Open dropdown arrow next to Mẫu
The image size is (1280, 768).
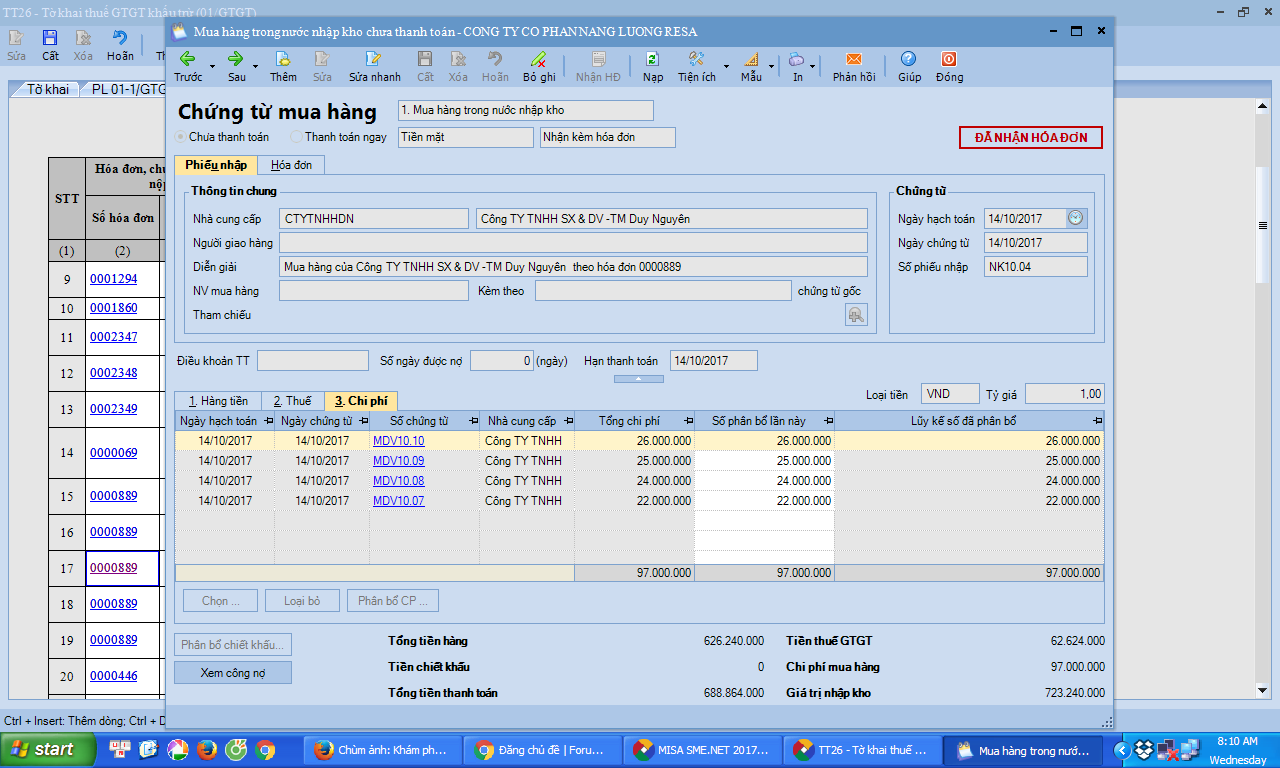point(771,66)
